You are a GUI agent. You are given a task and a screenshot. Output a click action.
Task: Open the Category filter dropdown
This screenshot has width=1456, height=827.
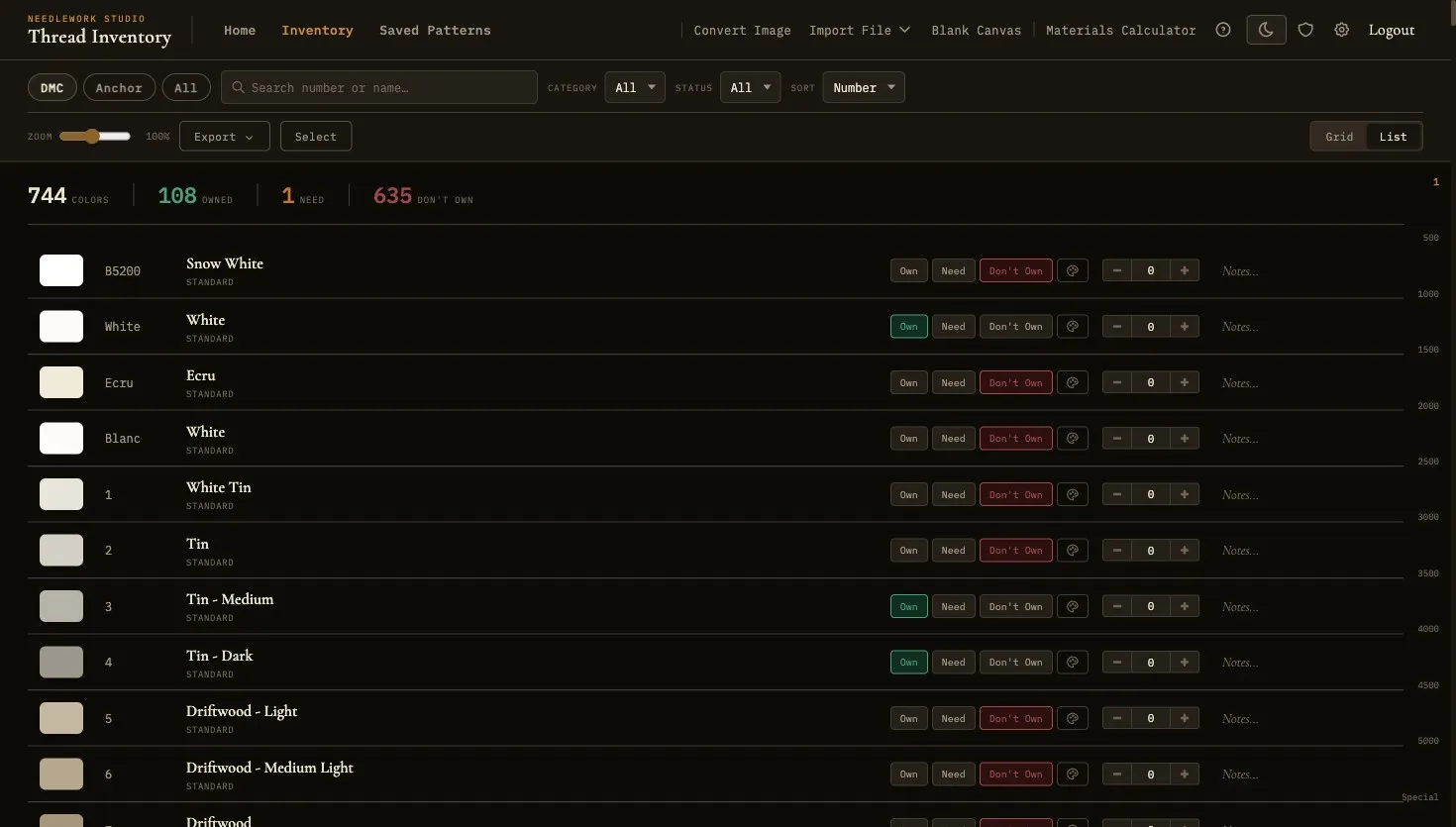[634, 87]
